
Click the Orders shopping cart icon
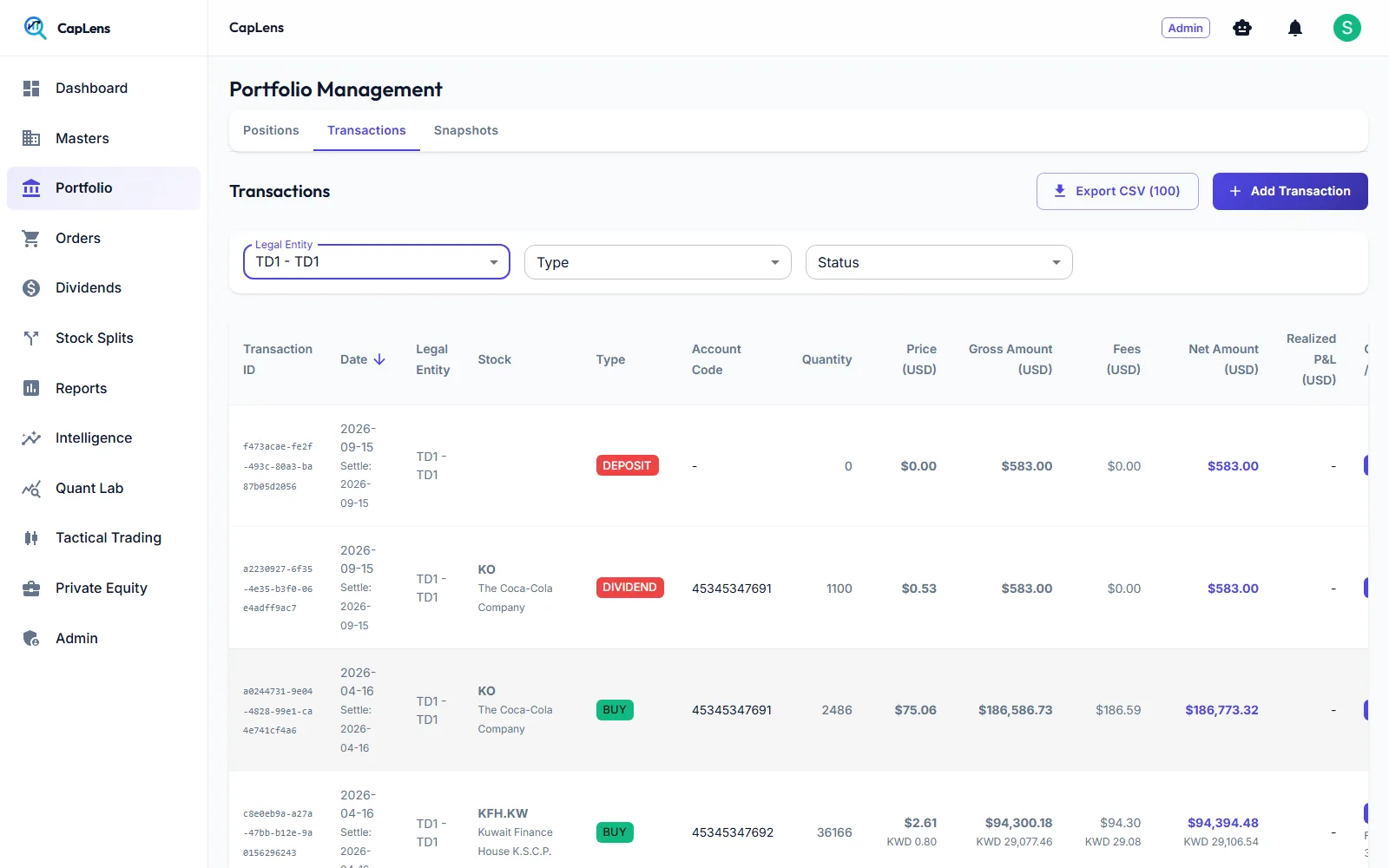(x=31, y=238)
